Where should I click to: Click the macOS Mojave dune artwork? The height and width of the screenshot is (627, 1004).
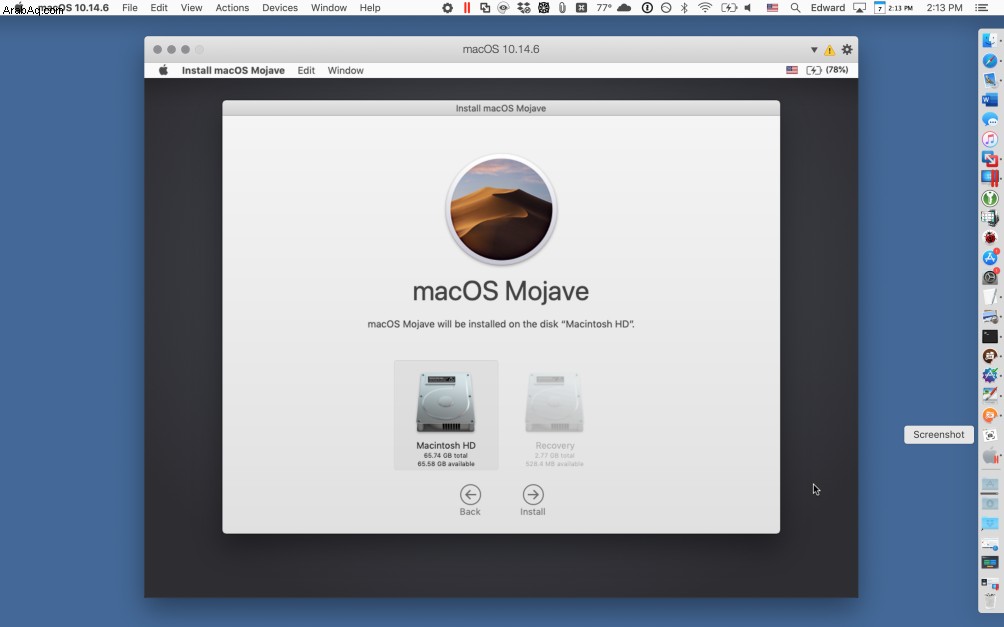[501, 209]
